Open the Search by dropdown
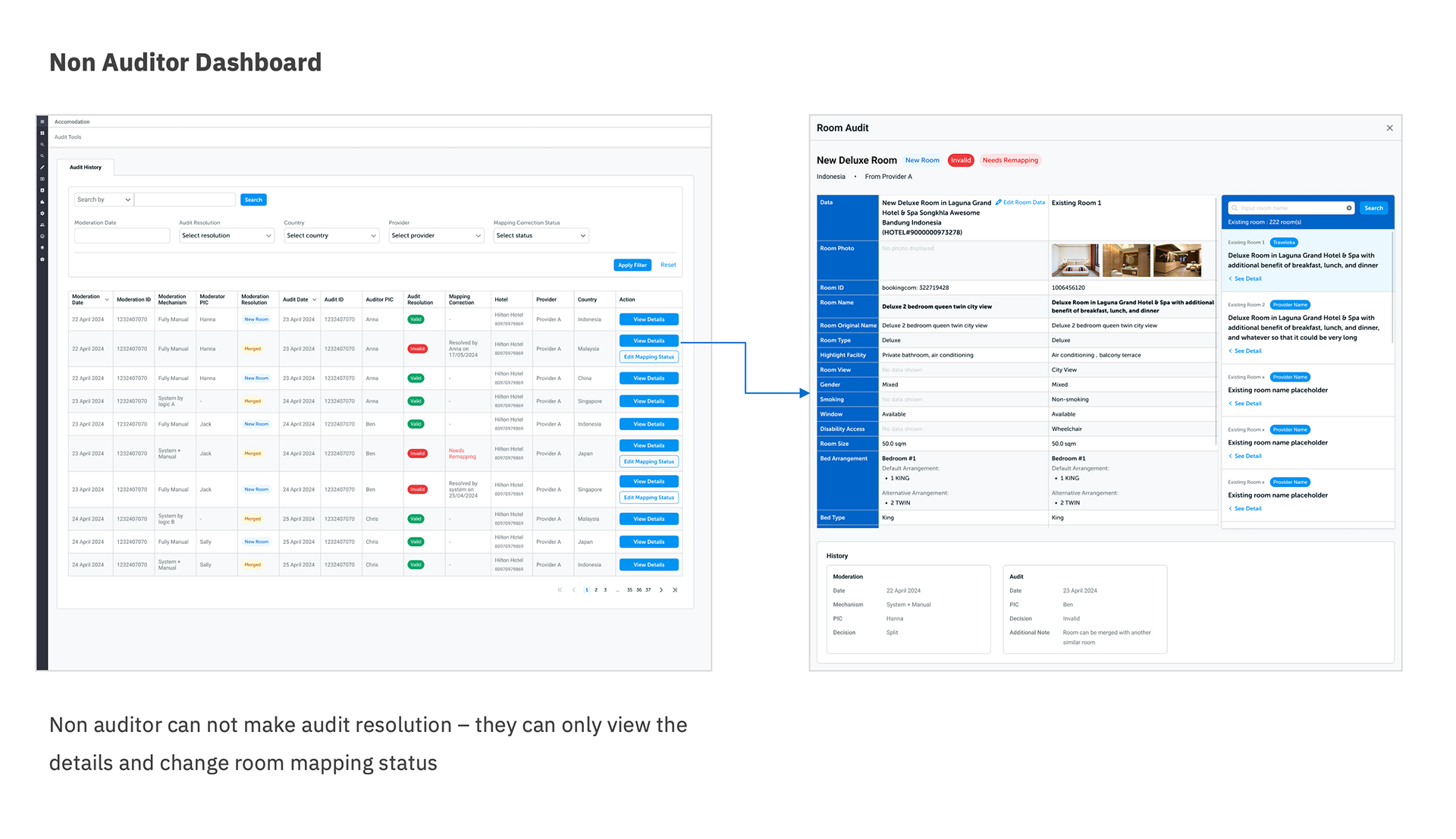The height and width of the screenshot is (839, 1456). [x=104, y=200]
